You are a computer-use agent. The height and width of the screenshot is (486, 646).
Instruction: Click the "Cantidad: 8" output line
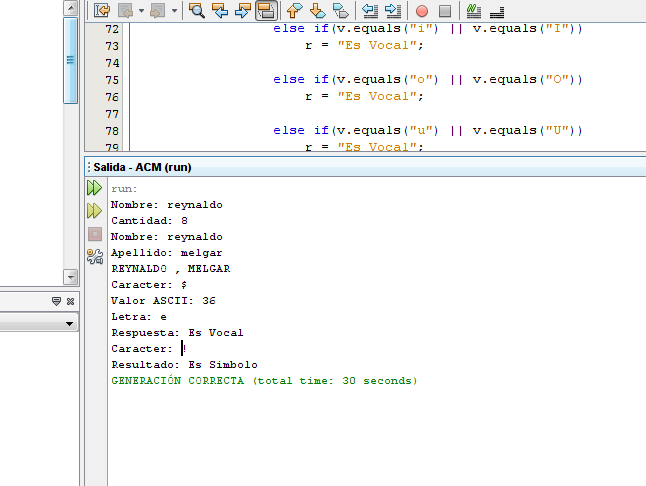click(x=150, y=221)
